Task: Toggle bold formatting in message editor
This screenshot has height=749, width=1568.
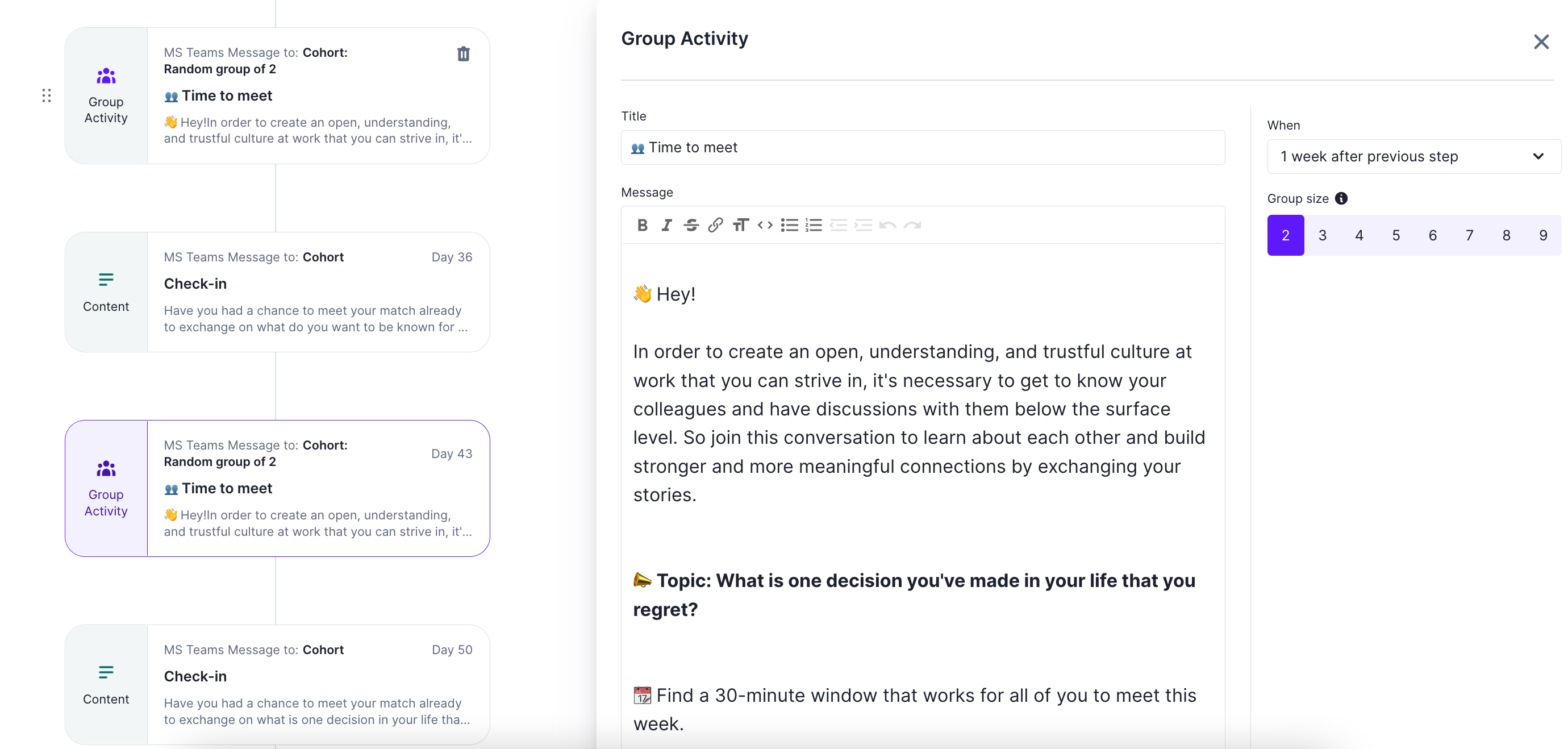Action: 642,225
